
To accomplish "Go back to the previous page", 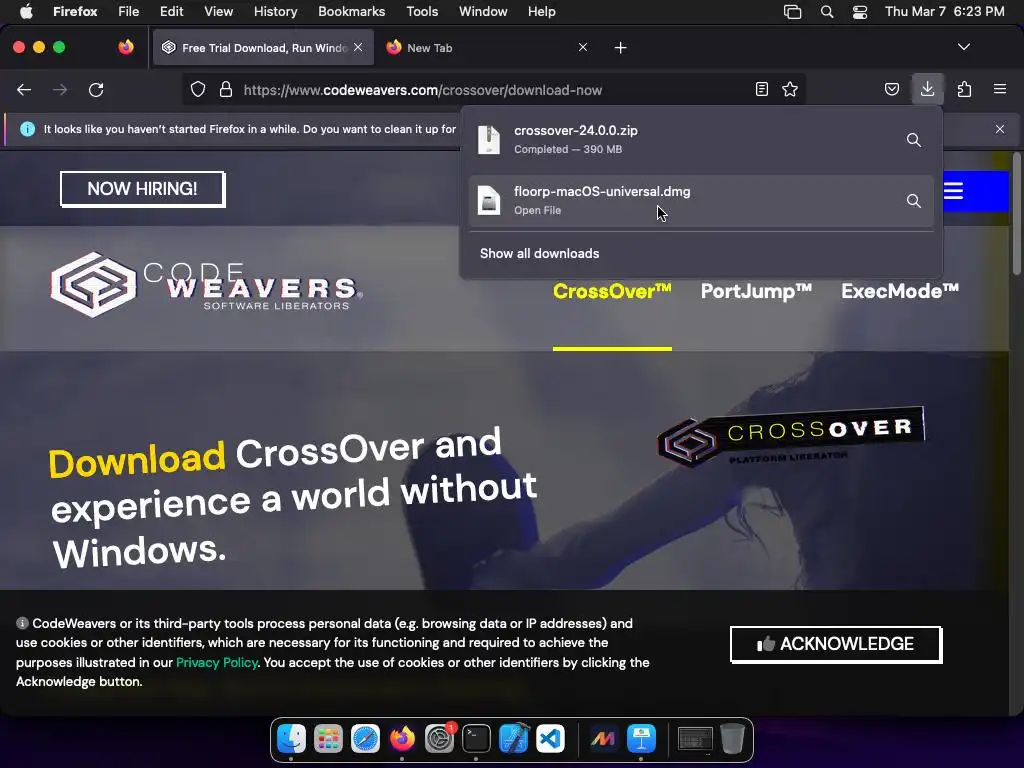I will (24, 89).
